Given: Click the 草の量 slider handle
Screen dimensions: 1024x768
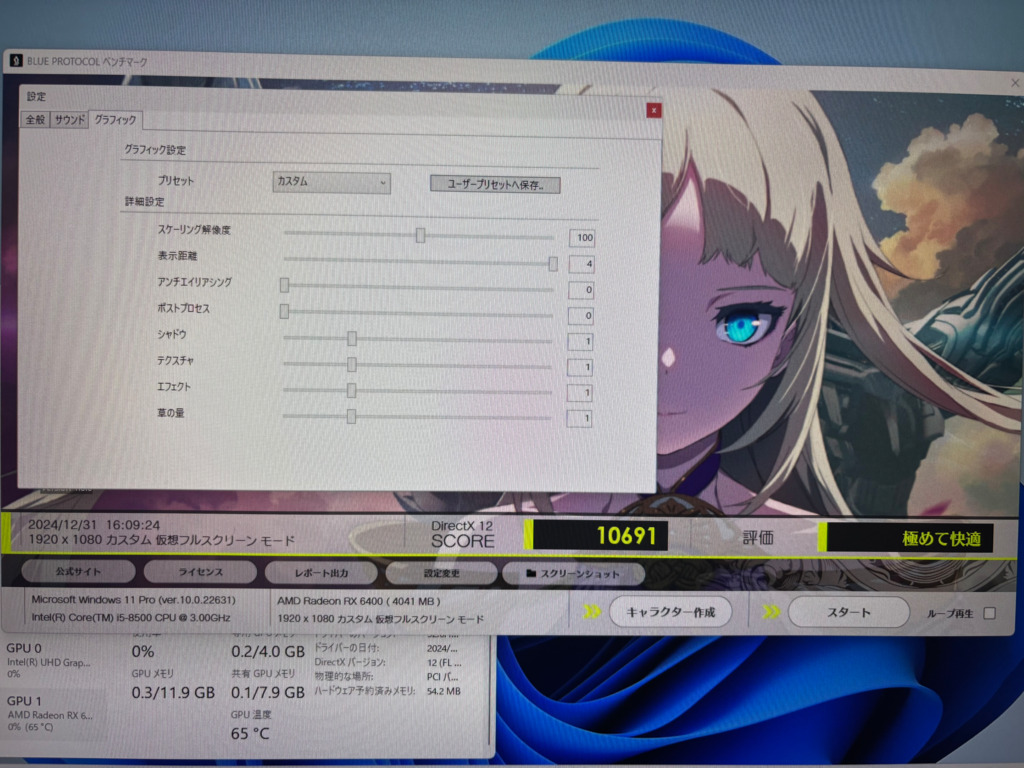Looking at the screenshot, I should click(351, 416).
